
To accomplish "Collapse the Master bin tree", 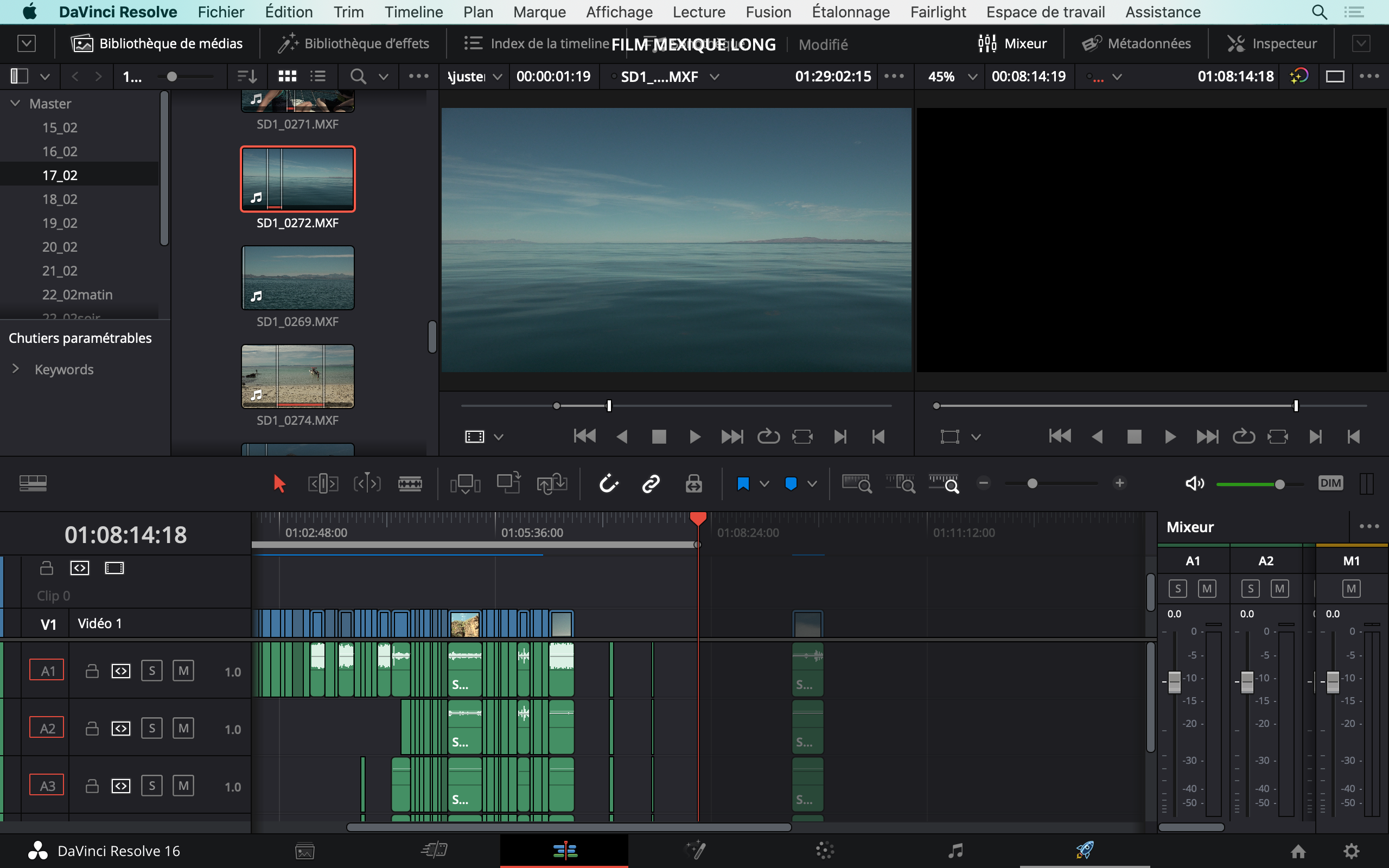I will (16, 103).
